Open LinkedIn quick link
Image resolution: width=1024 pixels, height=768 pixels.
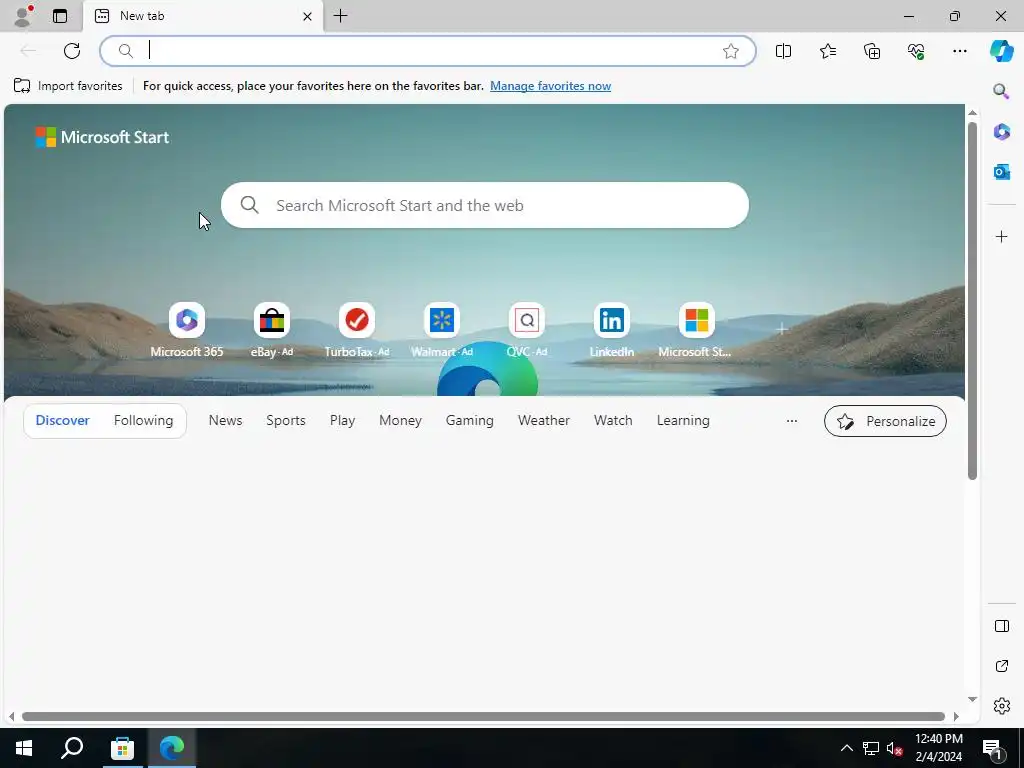pos(611,330)
